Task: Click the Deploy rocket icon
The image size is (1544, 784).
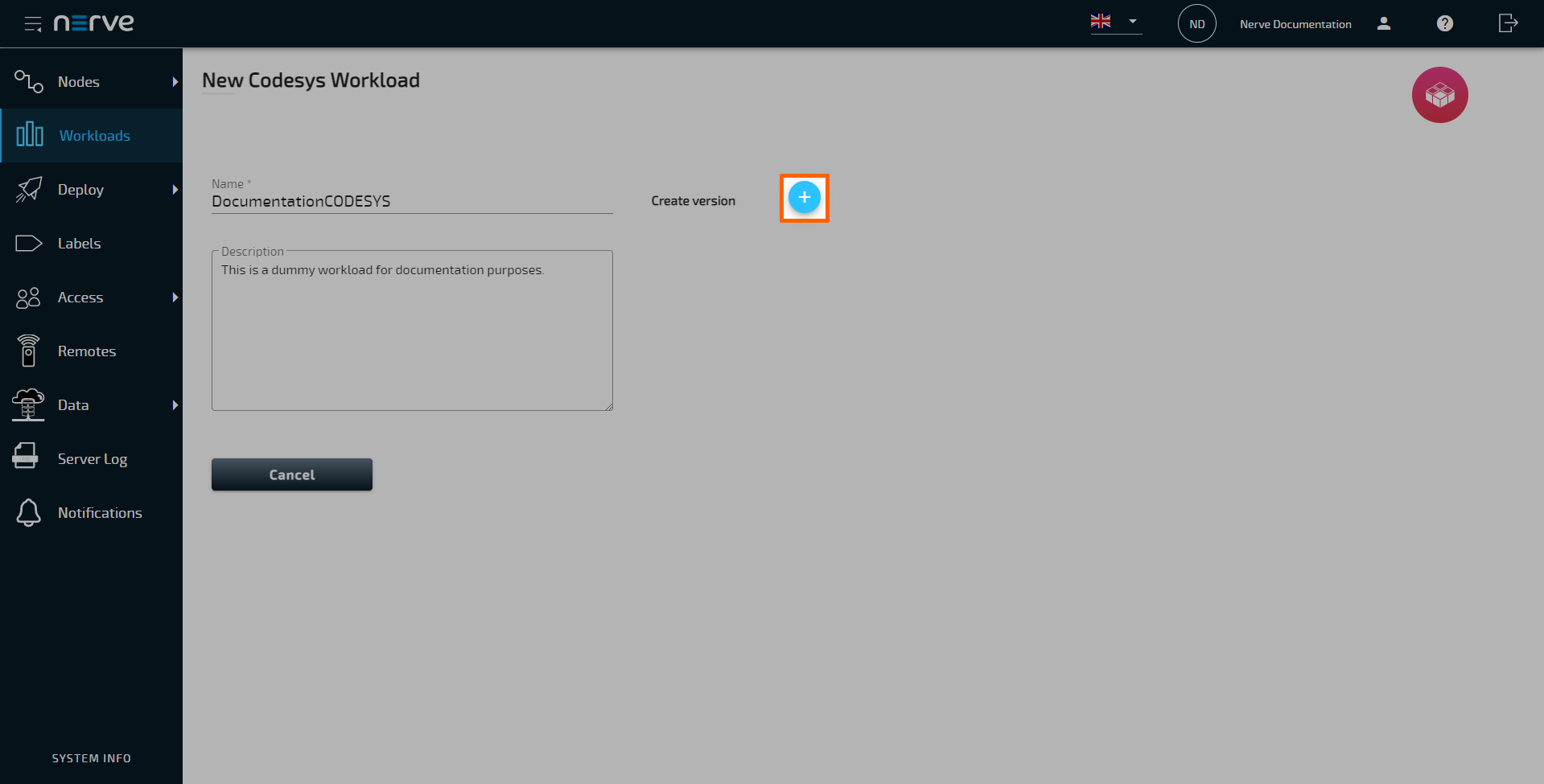Action: coord(29,189)
